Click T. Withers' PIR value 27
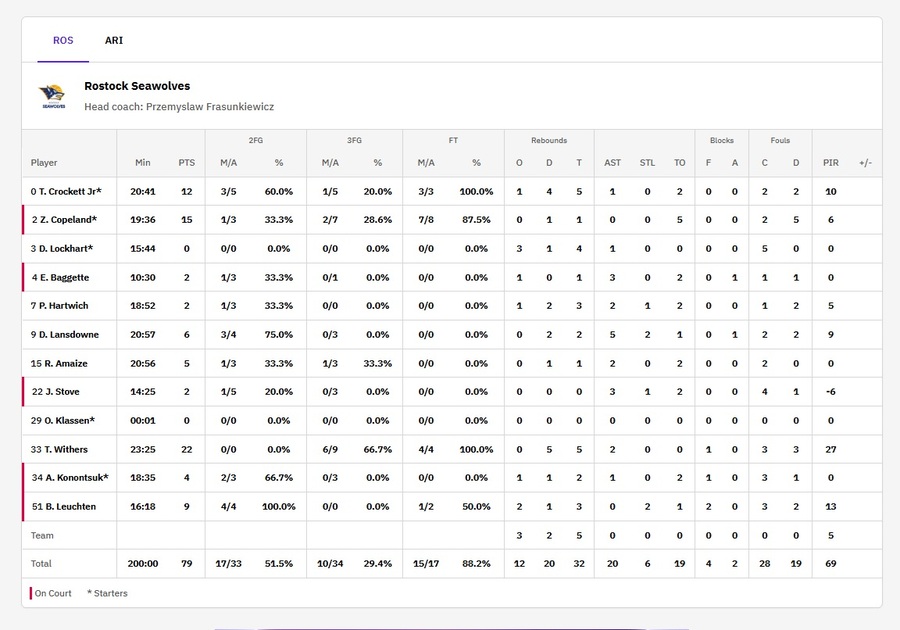 (x=831, y=449)
